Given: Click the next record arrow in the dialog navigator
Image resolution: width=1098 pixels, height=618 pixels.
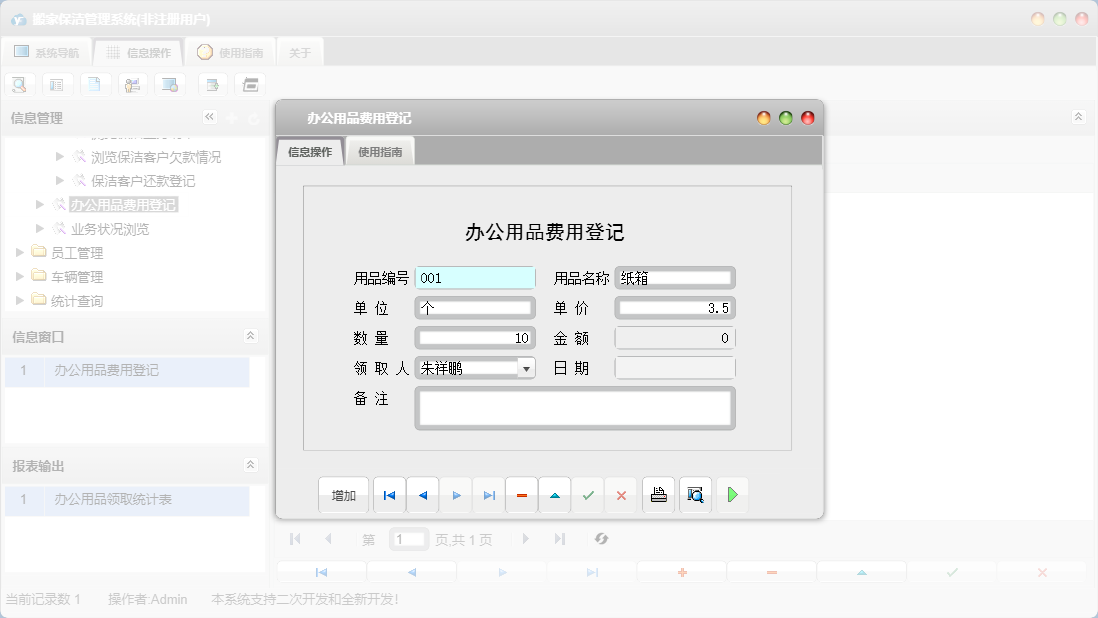Looking at the screenshot, I should tap(455, 495).
